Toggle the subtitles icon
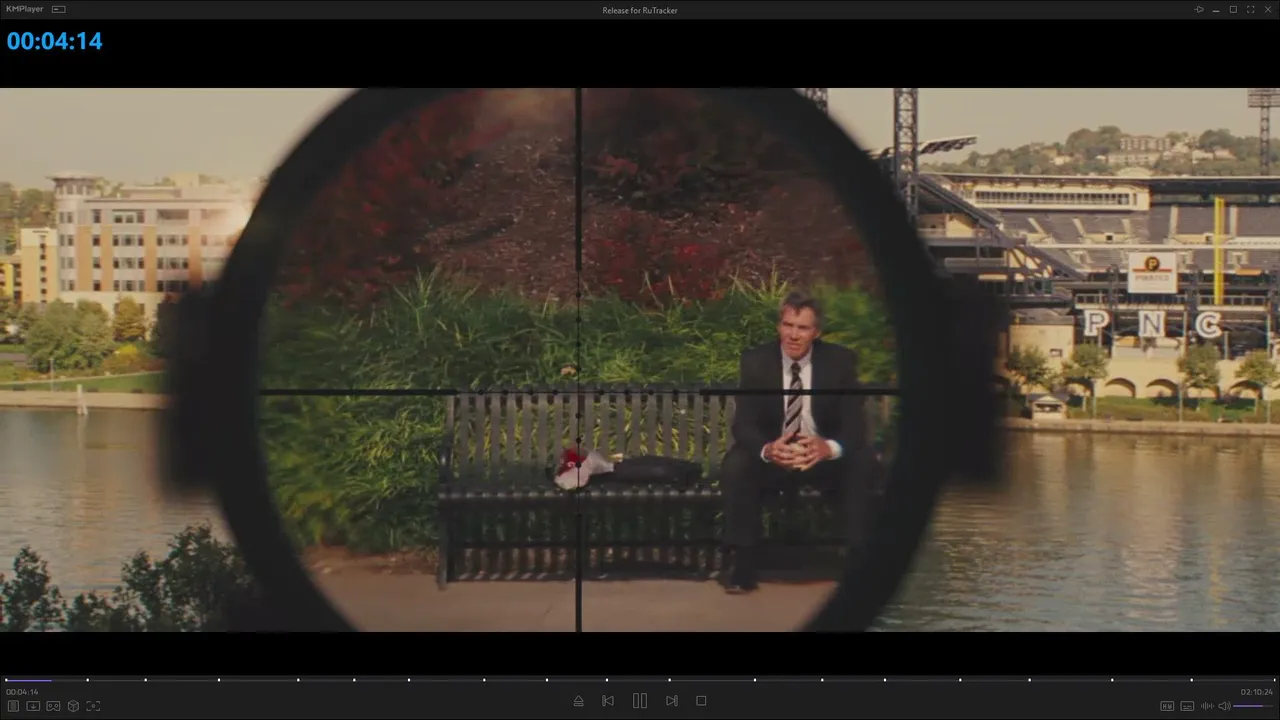The image size is (1280, 720). coord(1187,706)
